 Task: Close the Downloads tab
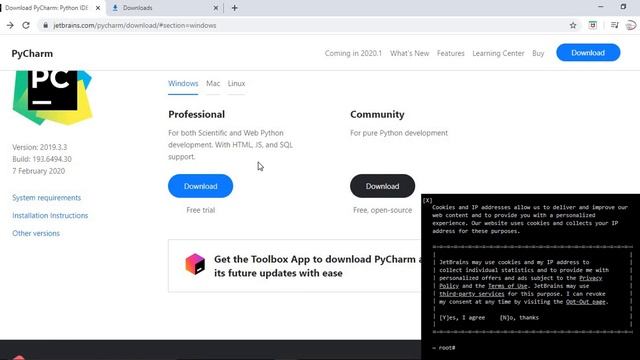point(216,8)
